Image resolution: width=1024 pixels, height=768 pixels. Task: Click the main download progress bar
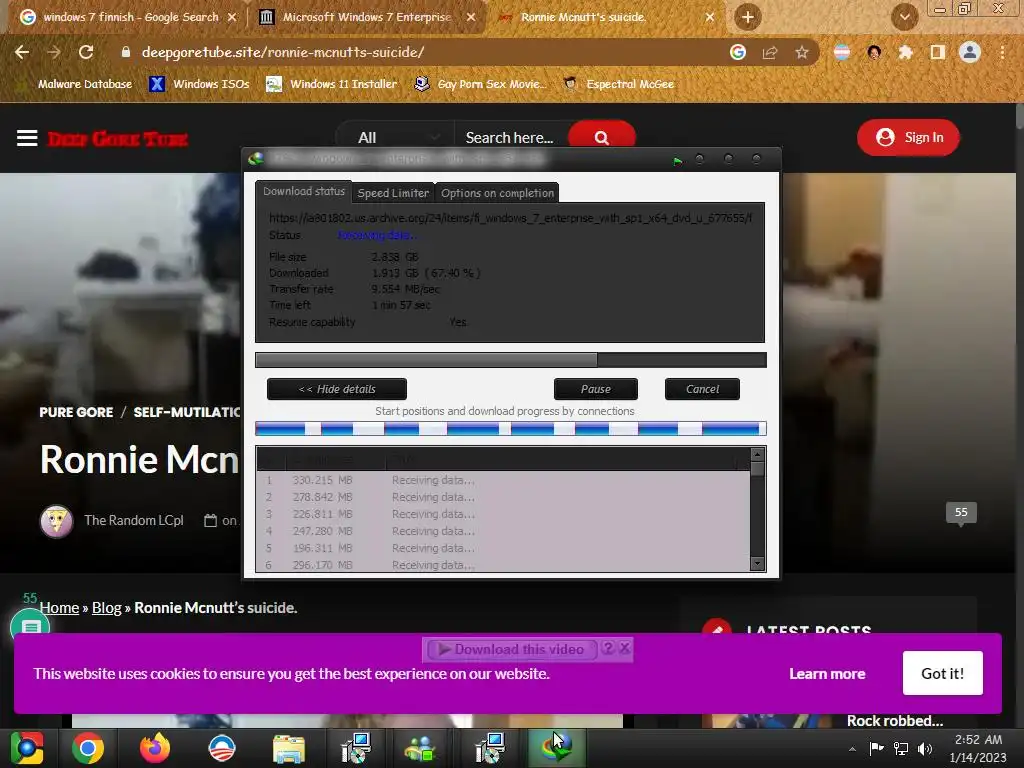tap(511, 360)
